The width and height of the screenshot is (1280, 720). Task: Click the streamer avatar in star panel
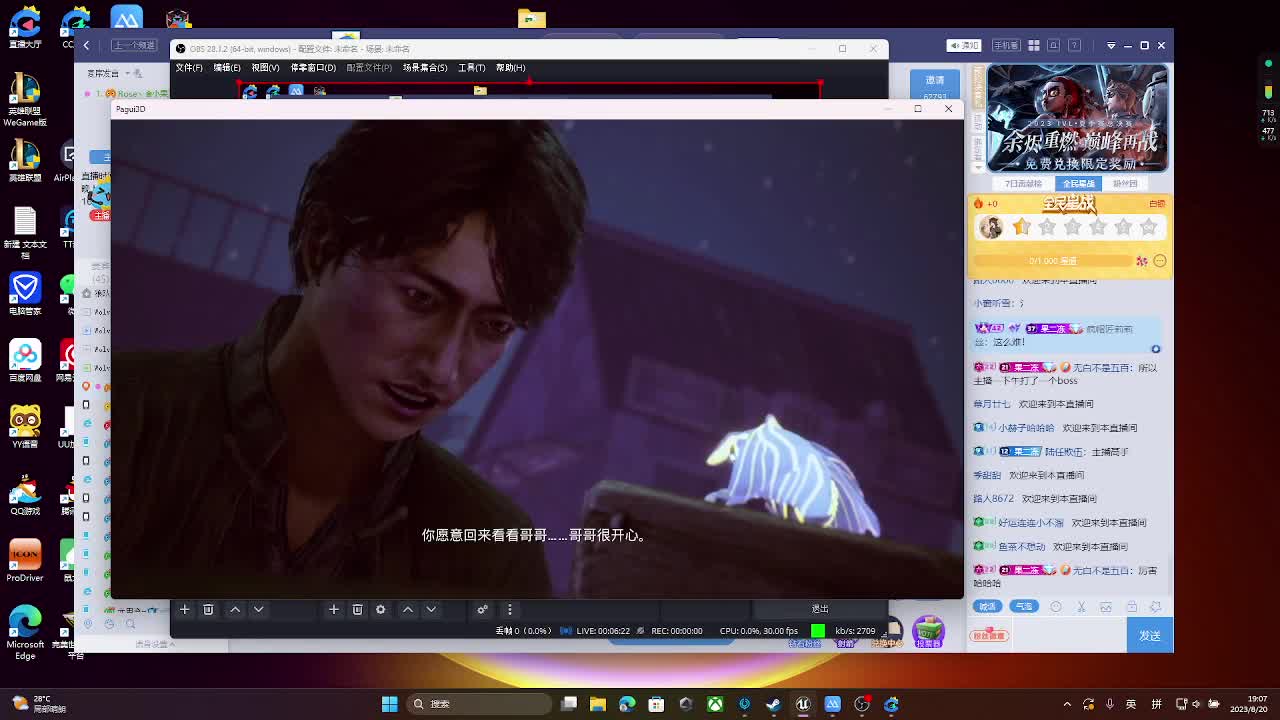point(990,228)
